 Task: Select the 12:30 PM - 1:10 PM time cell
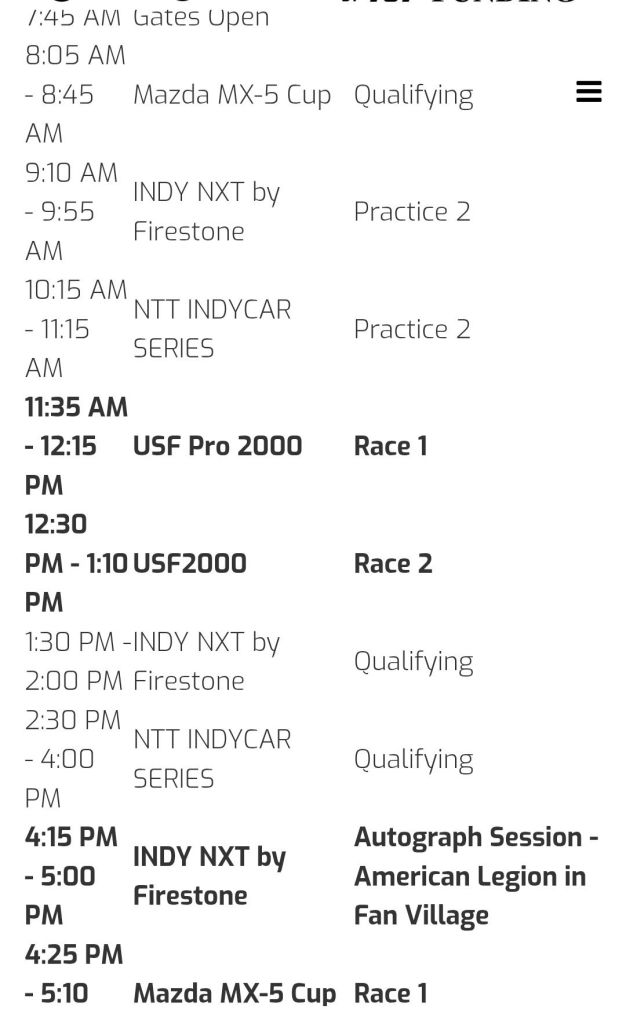[75, 563]
